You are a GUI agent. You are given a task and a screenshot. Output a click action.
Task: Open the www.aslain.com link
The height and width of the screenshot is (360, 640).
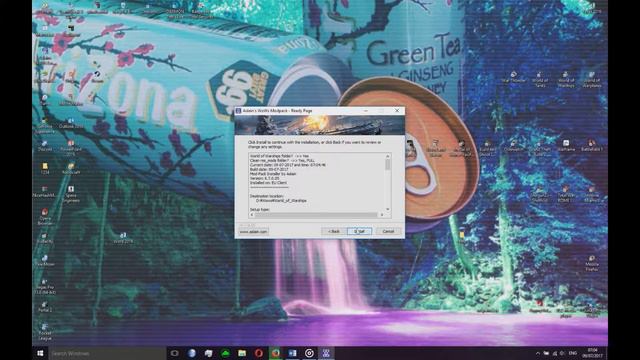point(253,231)
